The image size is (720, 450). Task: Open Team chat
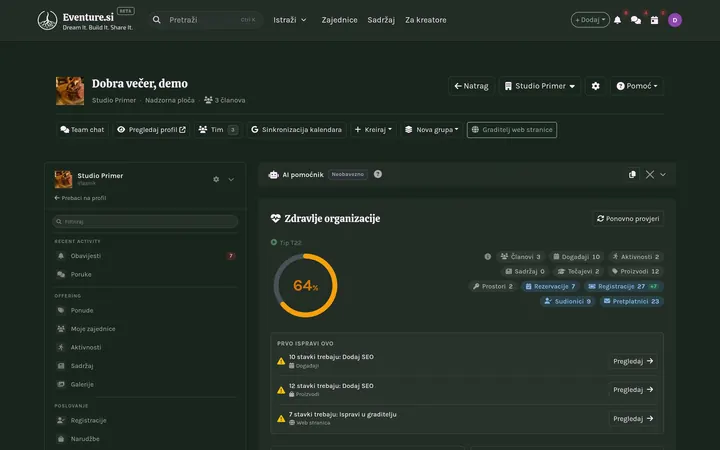pyautogui.click(x=82, y=129)
